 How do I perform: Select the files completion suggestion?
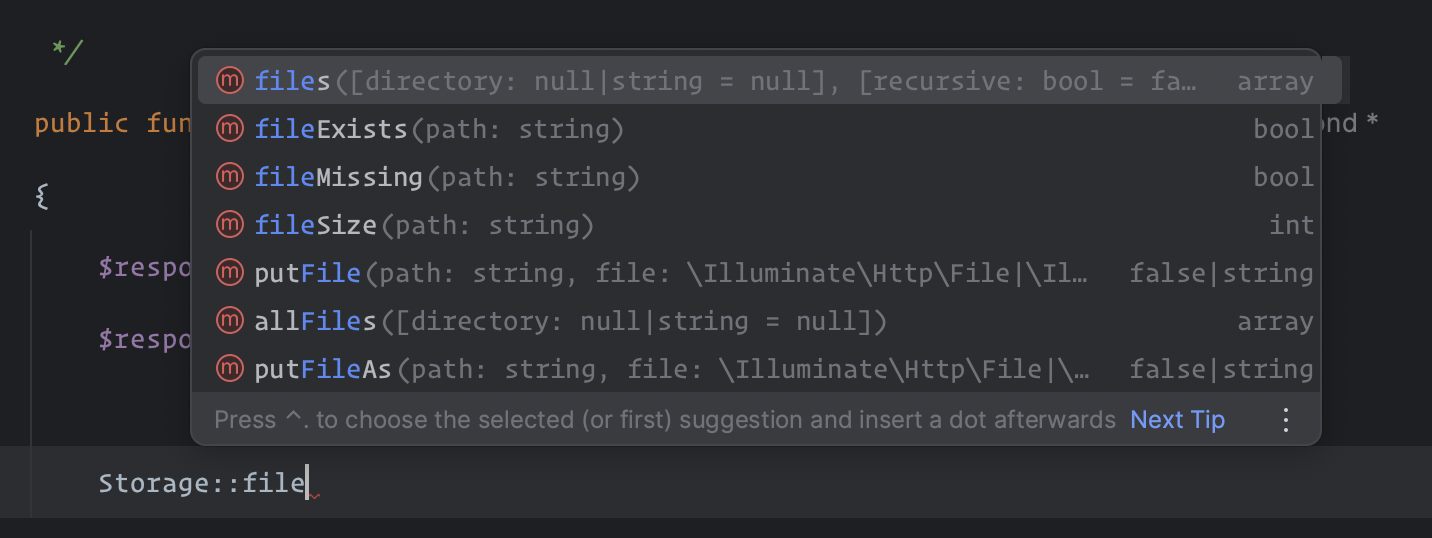(x=769, y=81)
